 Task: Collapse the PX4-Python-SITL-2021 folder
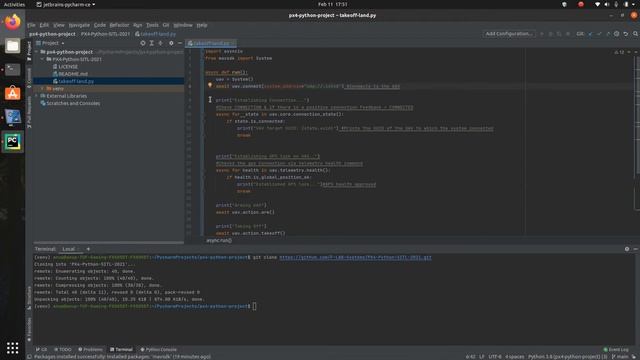(42, 60)
